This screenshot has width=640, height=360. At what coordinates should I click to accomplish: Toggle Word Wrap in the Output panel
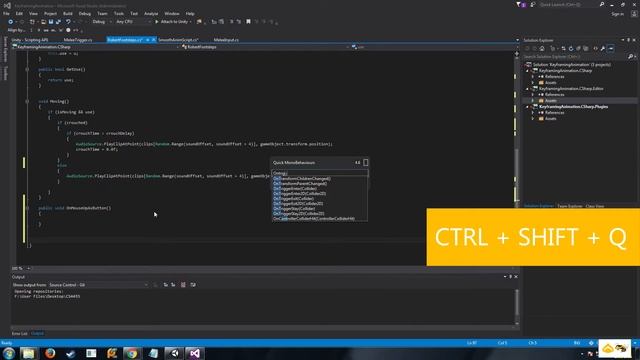193,284
